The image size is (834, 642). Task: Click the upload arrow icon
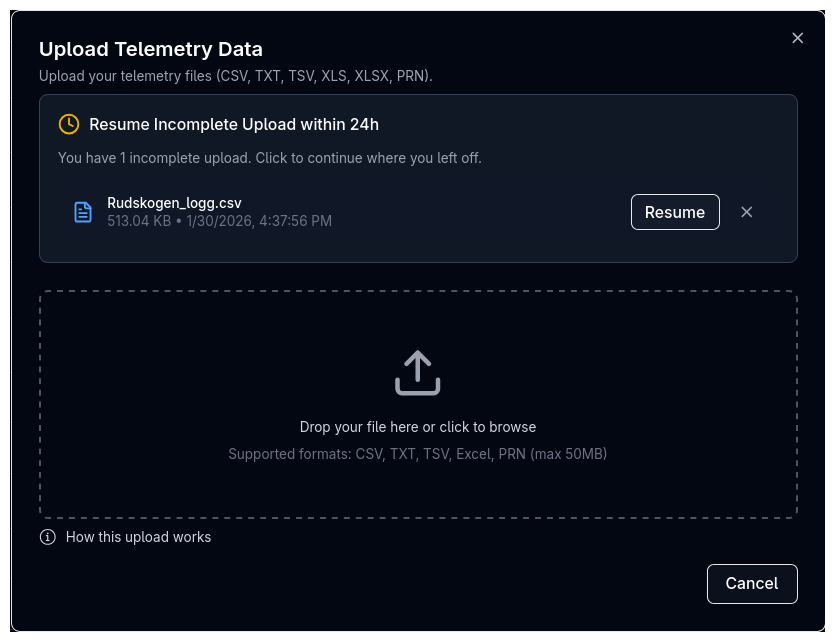click(418, 372)
